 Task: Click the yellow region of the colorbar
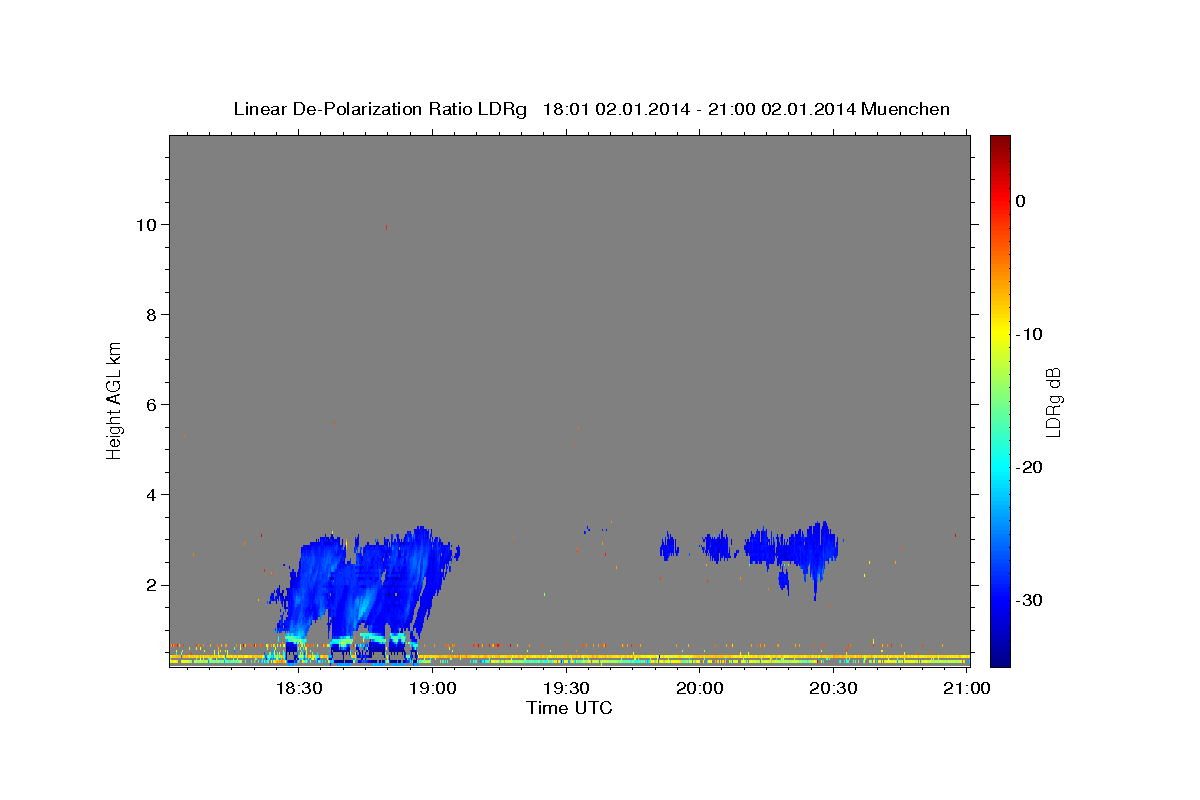(999, 333)
